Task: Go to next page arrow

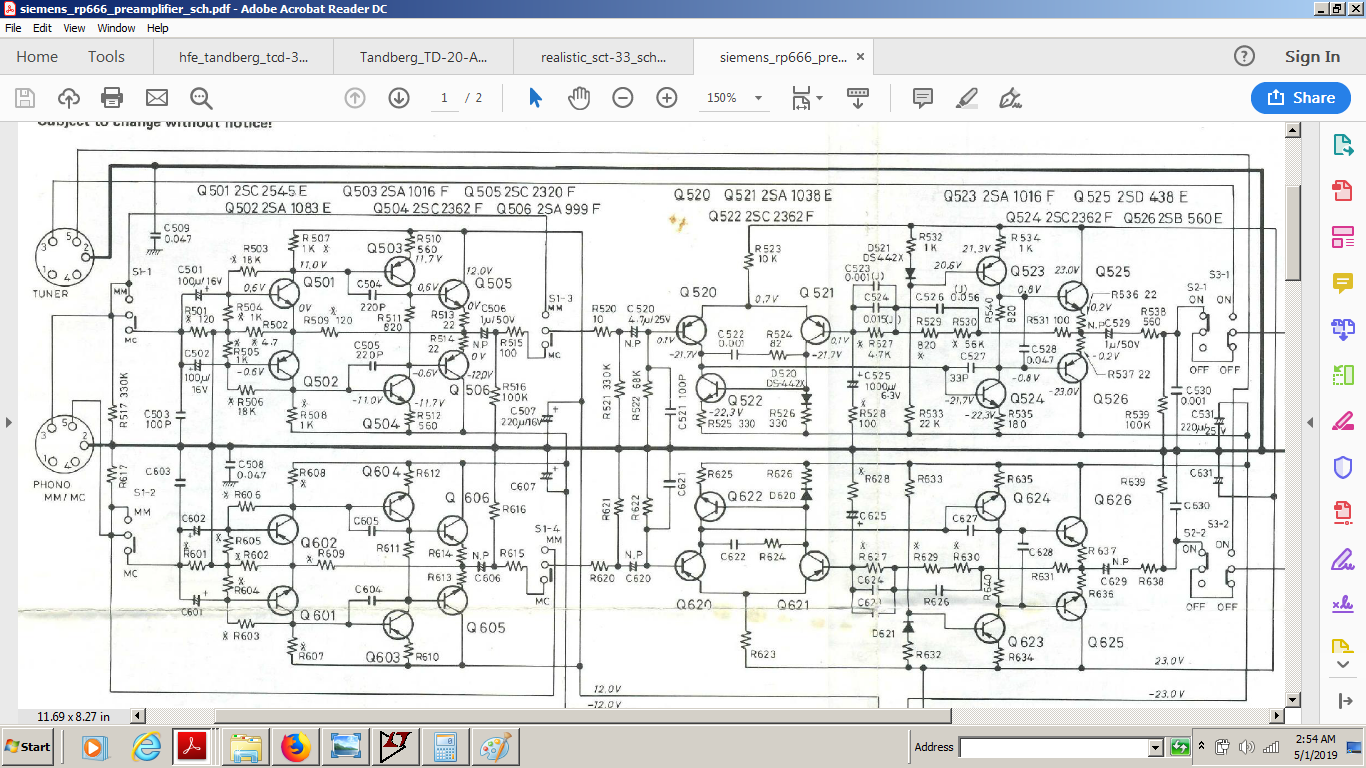Action: (399, 98)
